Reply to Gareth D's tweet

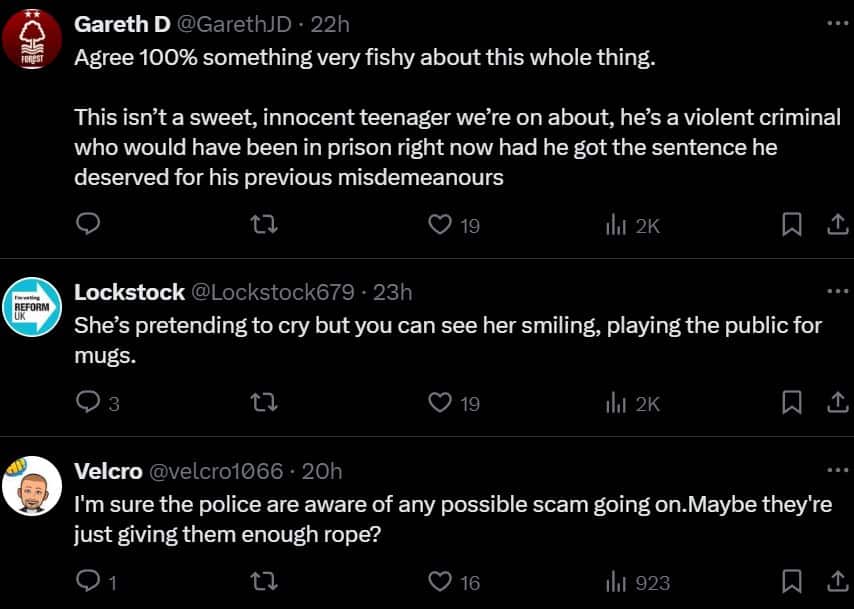88,224
